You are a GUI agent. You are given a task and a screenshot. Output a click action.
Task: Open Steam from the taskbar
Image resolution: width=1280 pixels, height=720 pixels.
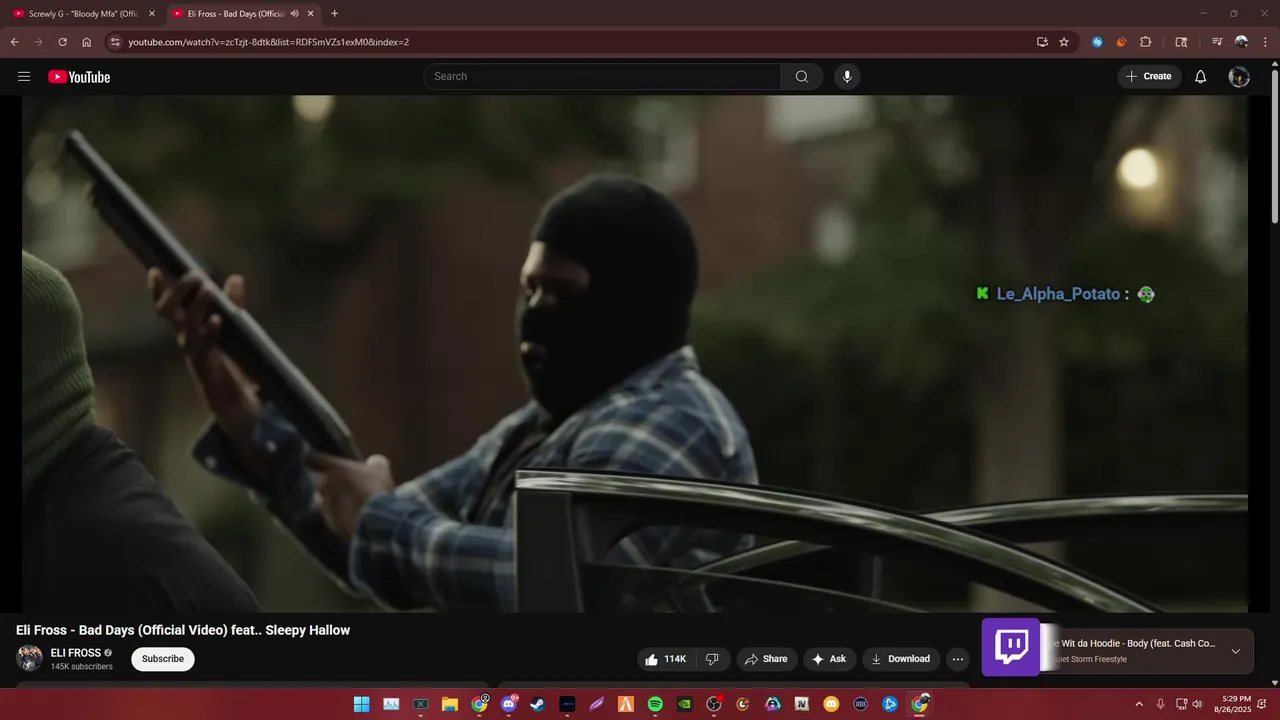click(x=537, y=704)
